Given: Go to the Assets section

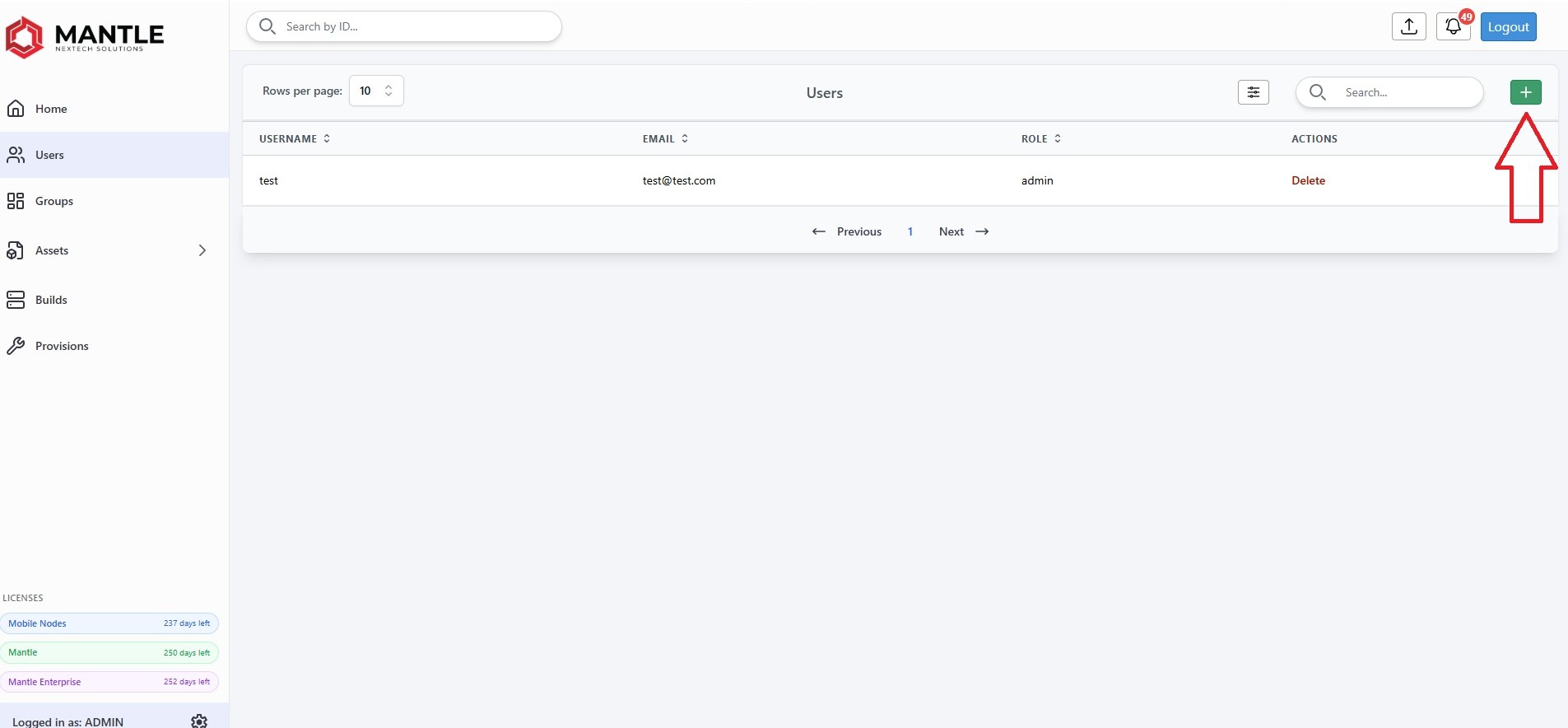Looking at the screenshot, I should 52,250.
